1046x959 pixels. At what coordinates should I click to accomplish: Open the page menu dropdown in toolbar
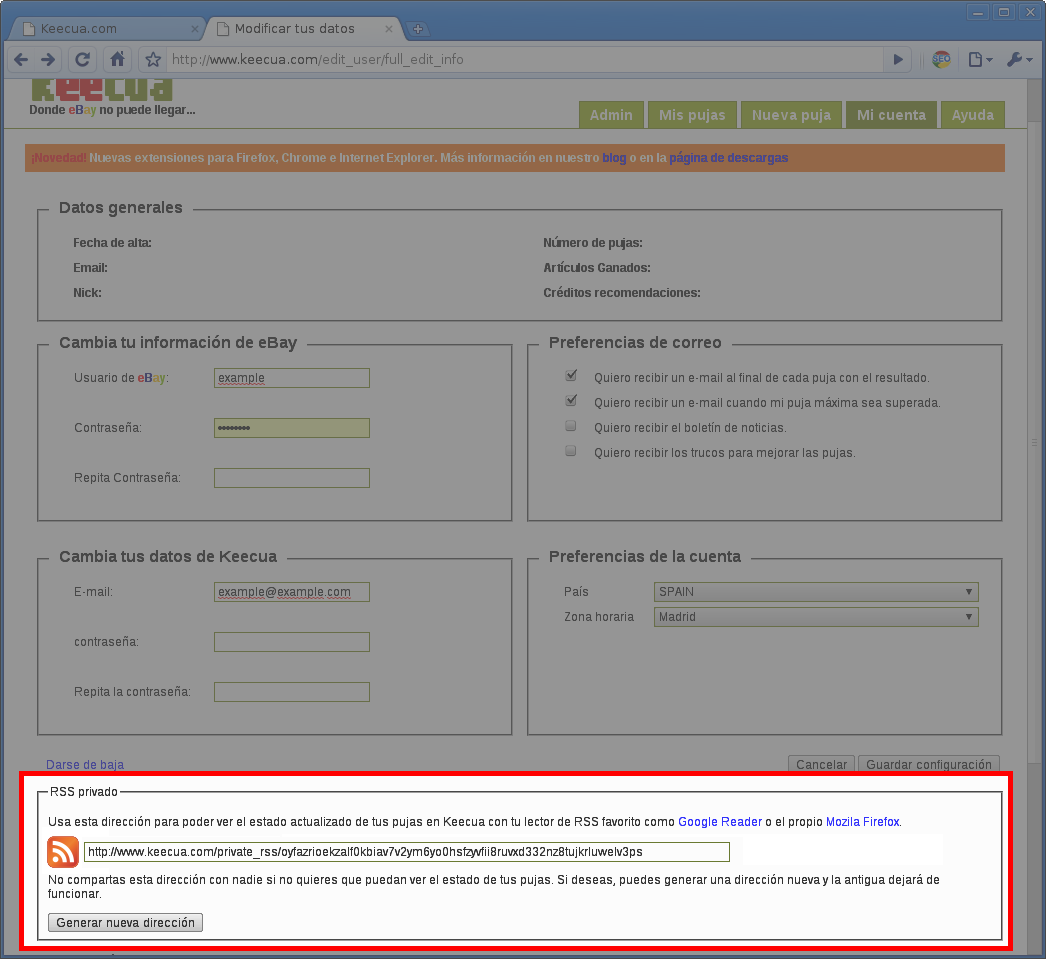click(980, 59)
